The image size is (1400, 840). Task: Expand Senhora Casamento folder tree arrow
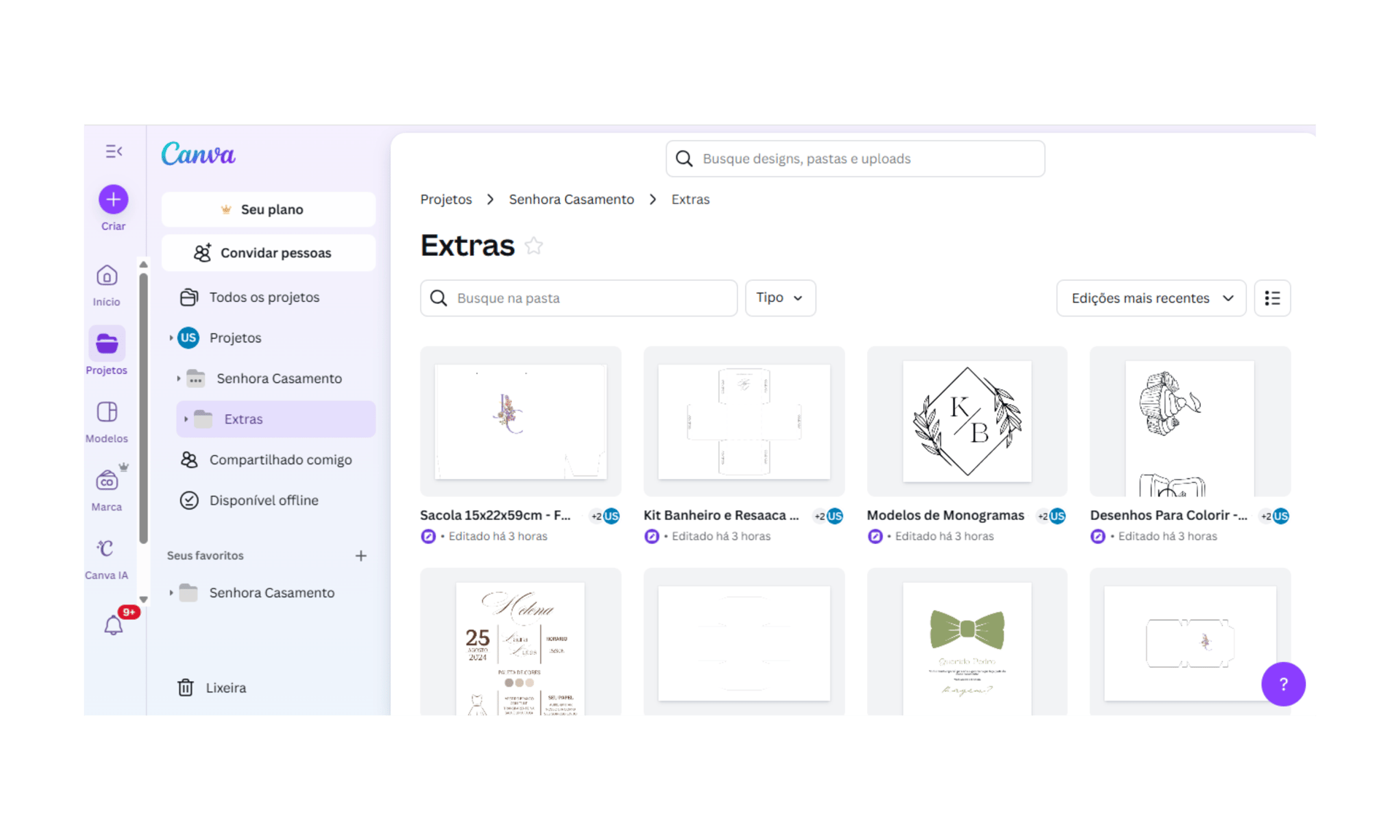coord(179,378)
